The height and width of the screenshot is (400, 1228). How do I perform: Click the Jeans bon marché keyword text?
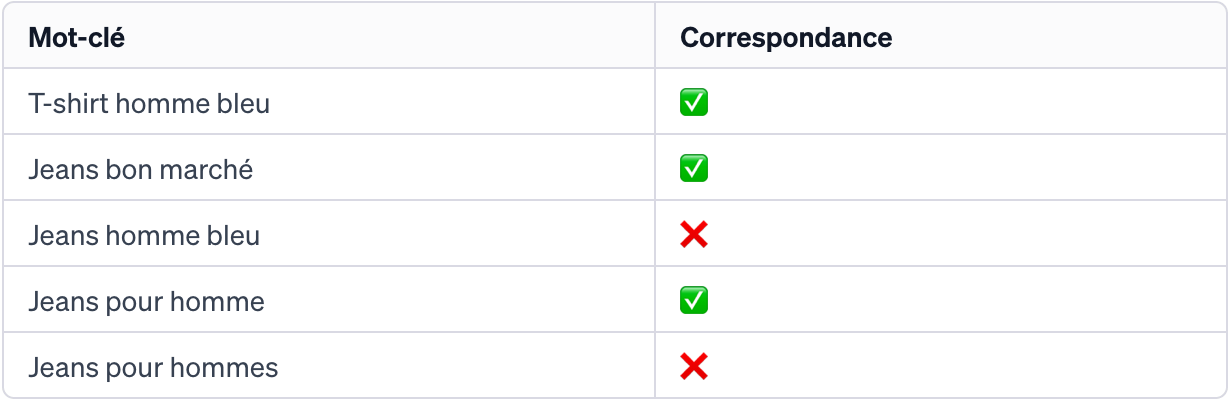click(141, 169)
